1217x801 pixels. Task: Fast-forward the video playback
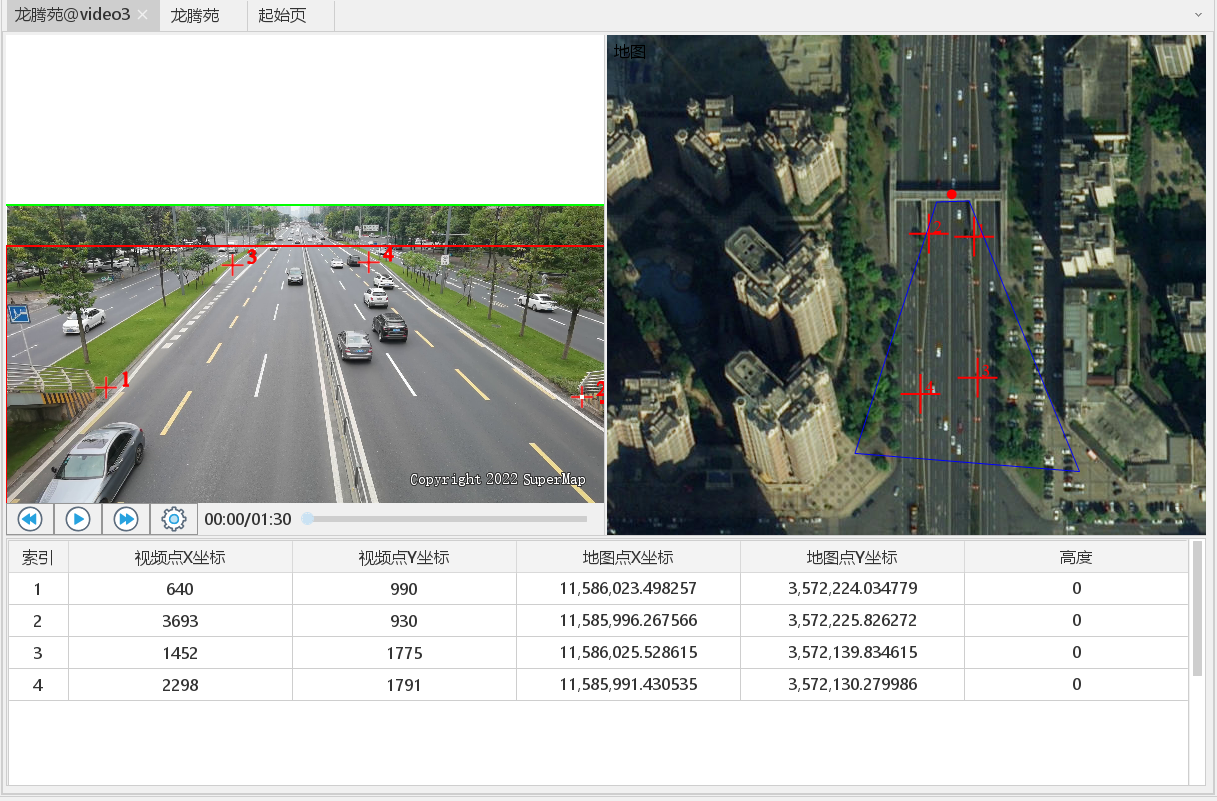point(126,519)
